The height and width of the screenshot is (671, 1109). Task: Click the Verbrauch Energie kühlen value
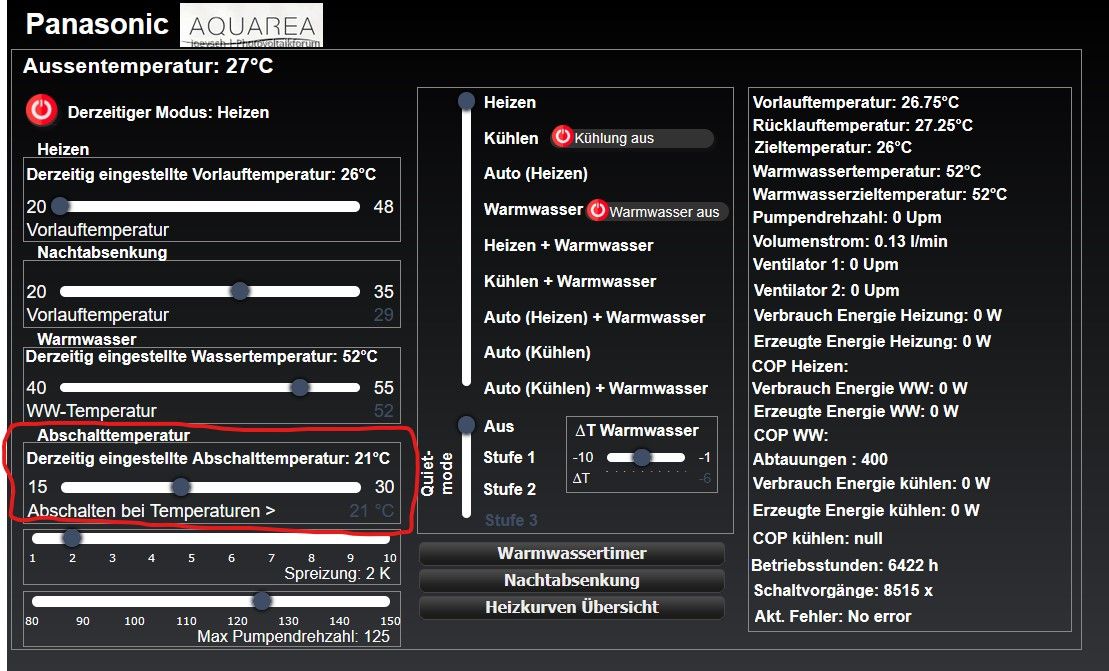[x=871, y=484]
